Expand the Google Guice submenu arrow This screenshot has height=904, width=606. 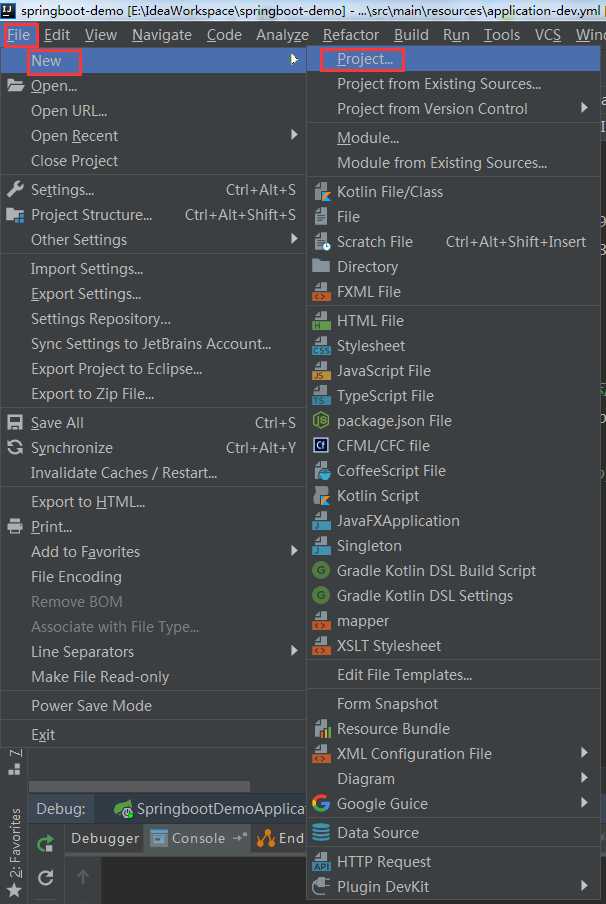point(584,803)
